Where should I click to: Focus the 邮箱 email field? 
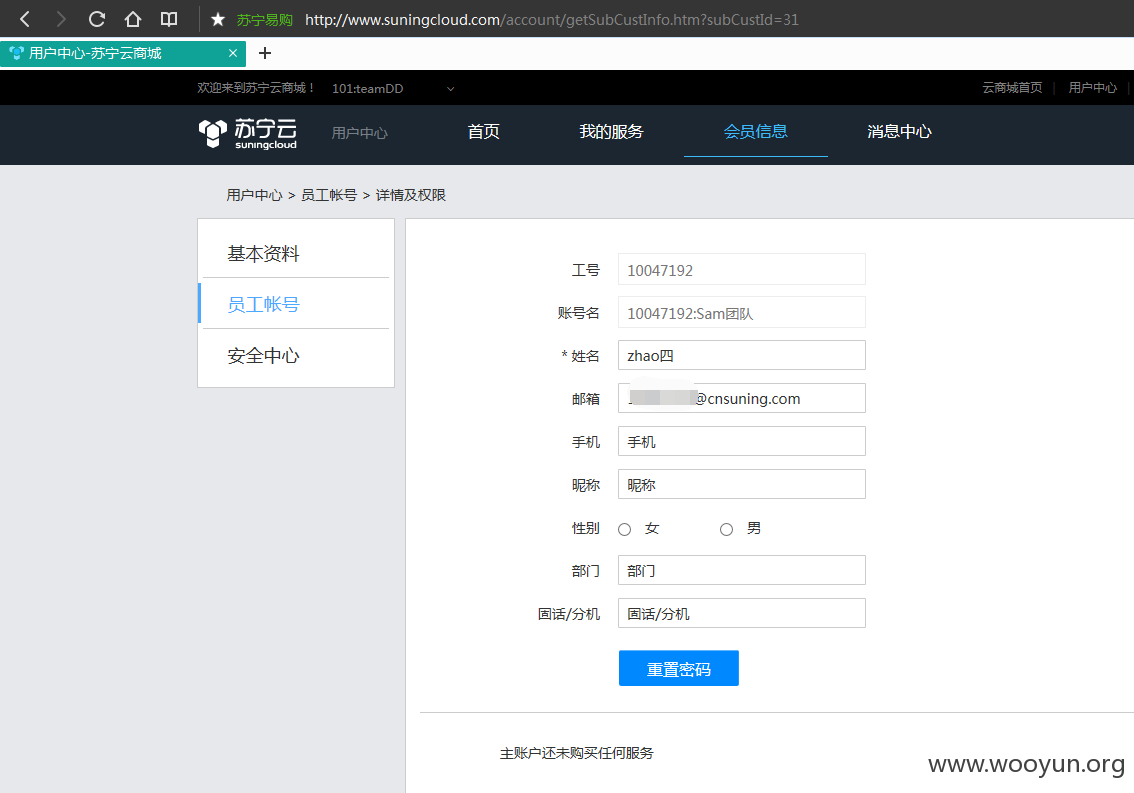tap(741, 398)
